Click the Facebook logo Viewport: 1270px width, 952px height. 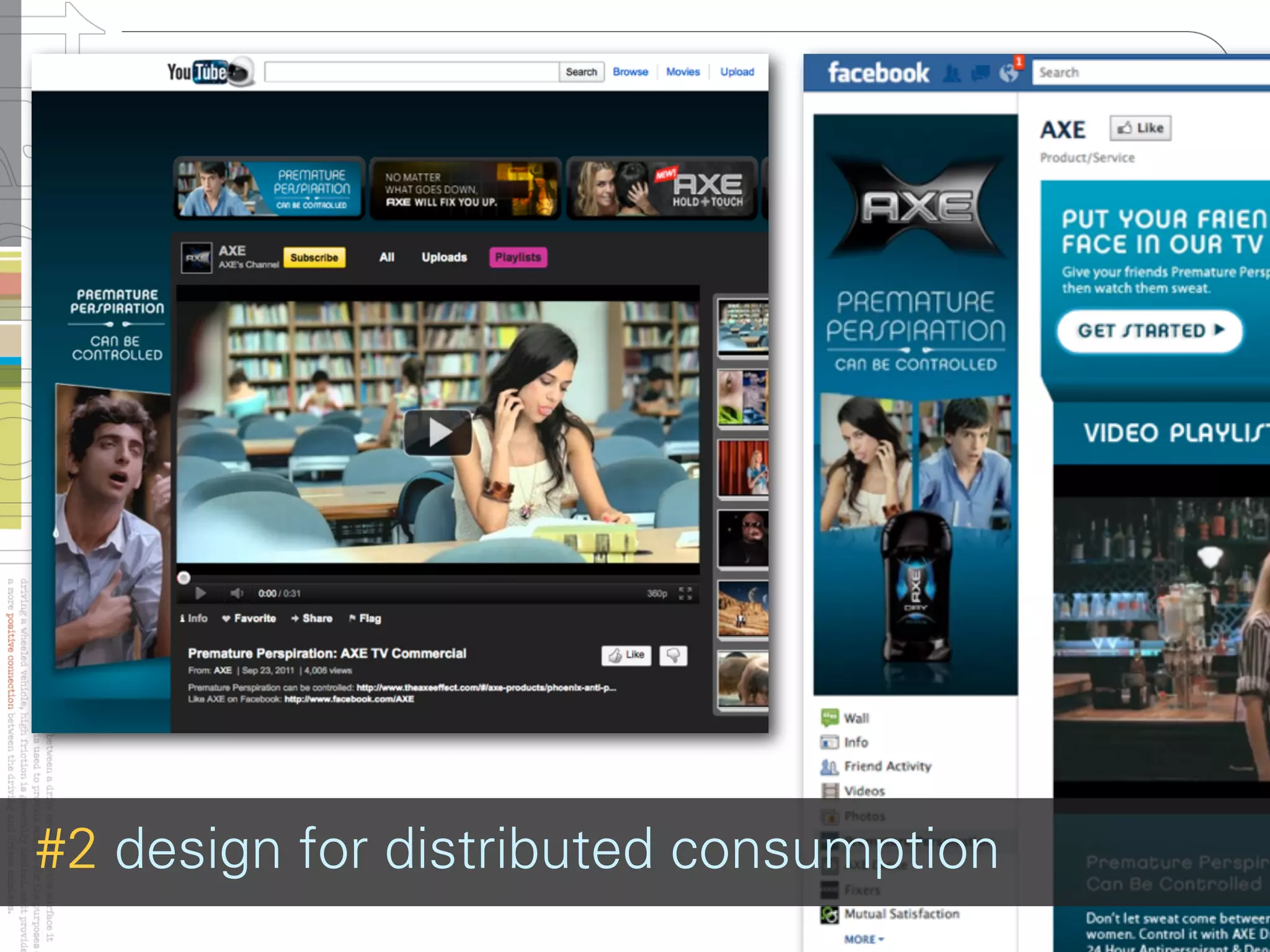[879, 73]
